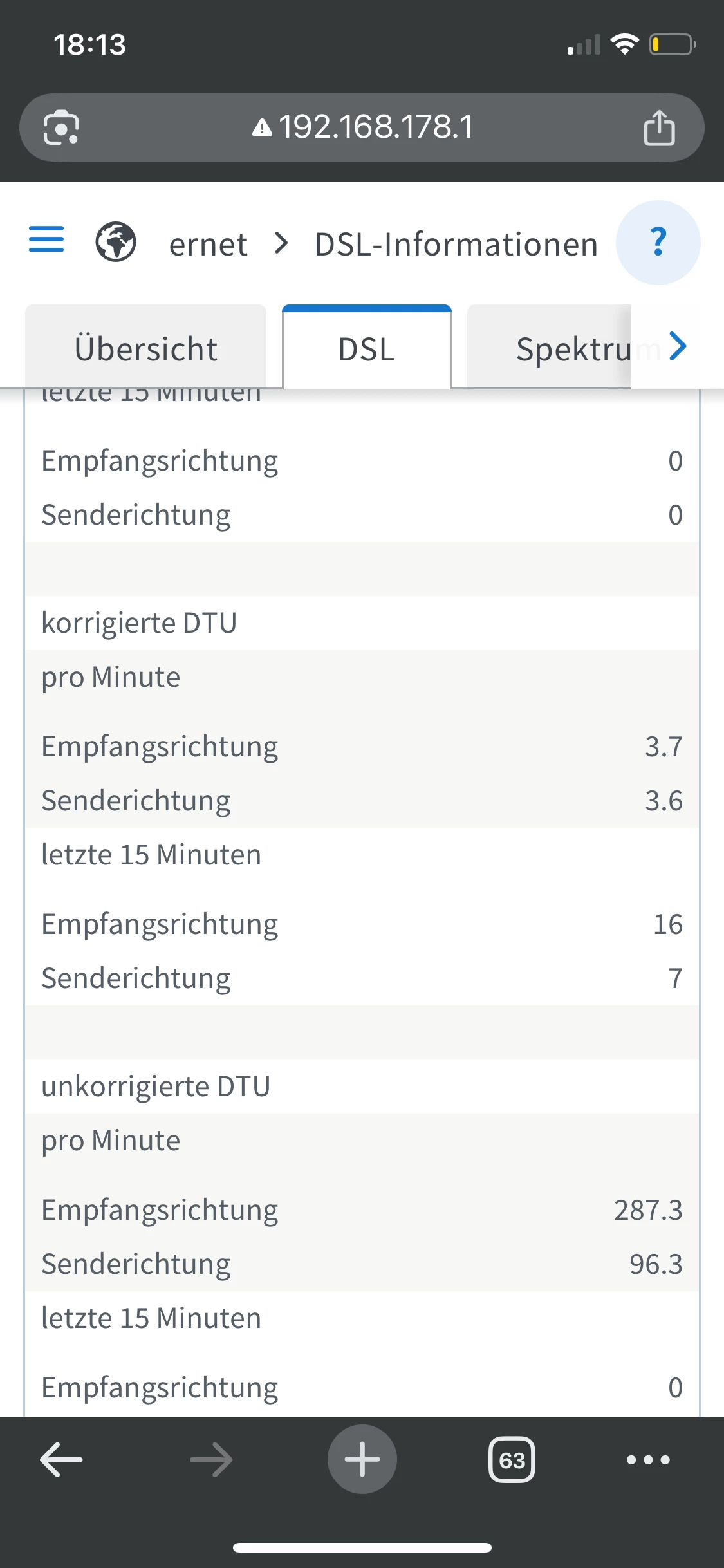This screenshot has height=1568, width=724.
Task: Tap the not-secure warning triangle
Action: click(x=262, y=128)
